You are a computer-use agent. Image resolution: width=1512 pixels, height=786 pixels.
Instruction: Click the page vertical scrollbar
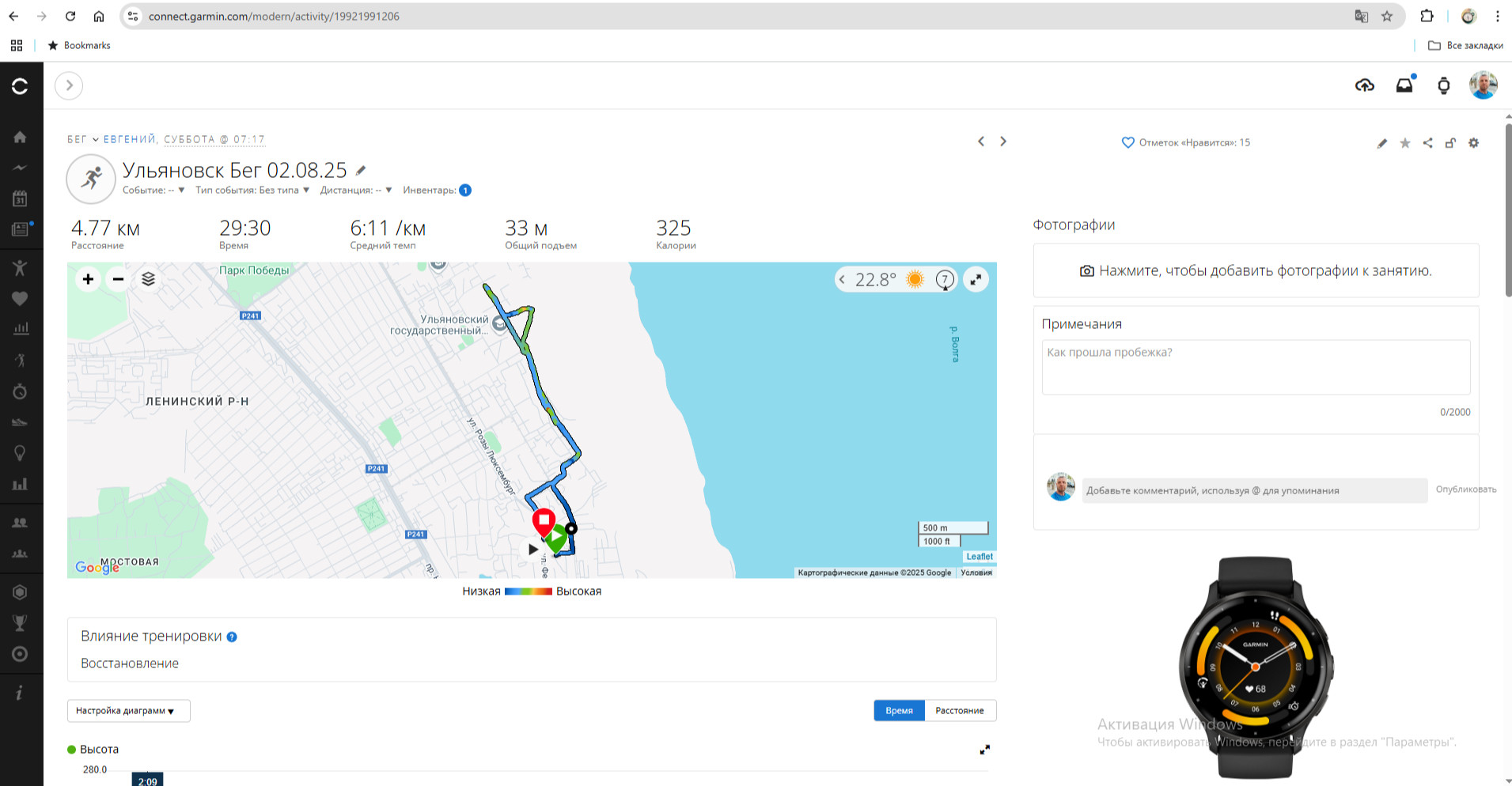(x=1508, y=210)
